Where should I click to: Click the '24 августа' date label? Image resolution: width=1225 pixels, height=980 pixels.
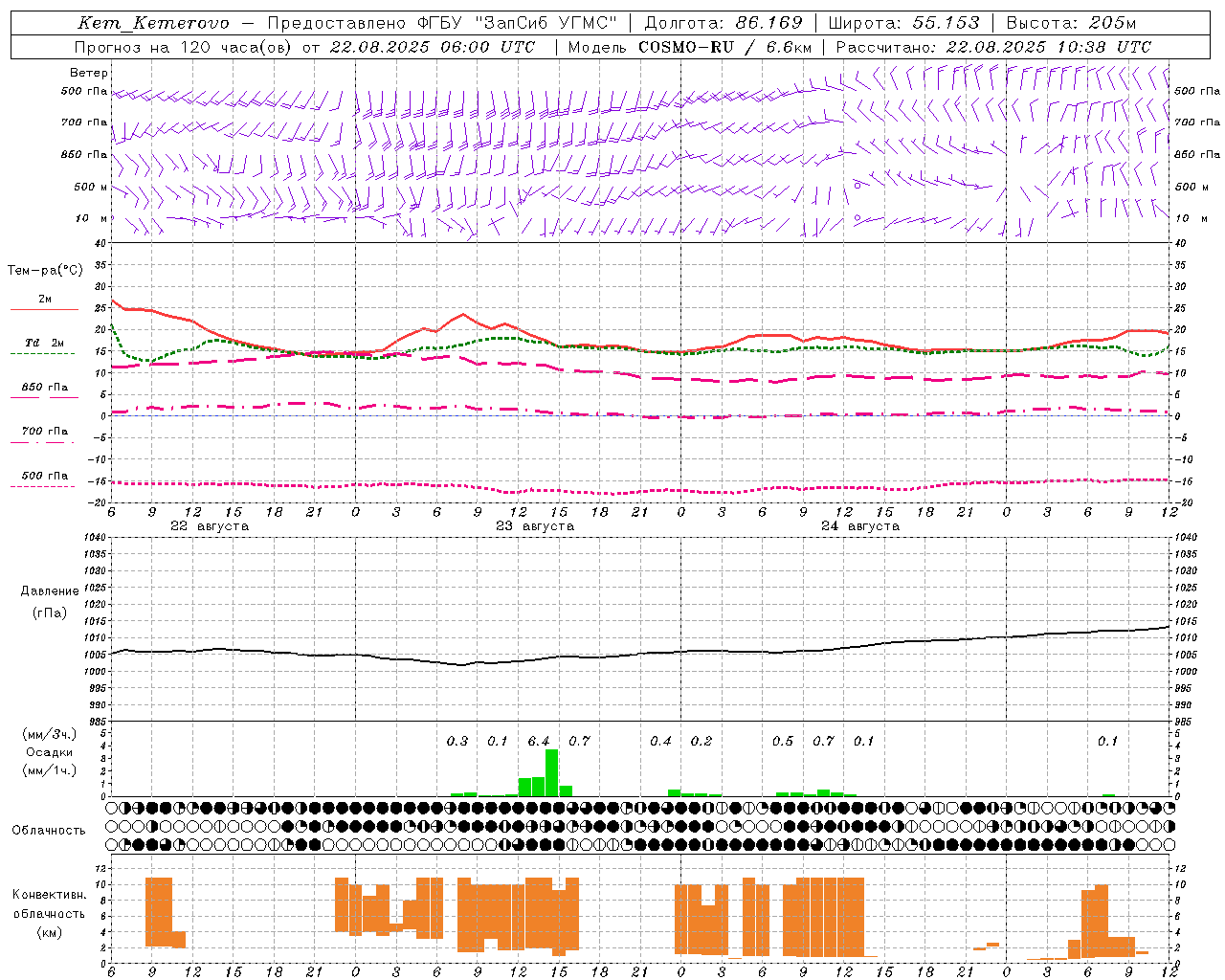coord(860,526)
